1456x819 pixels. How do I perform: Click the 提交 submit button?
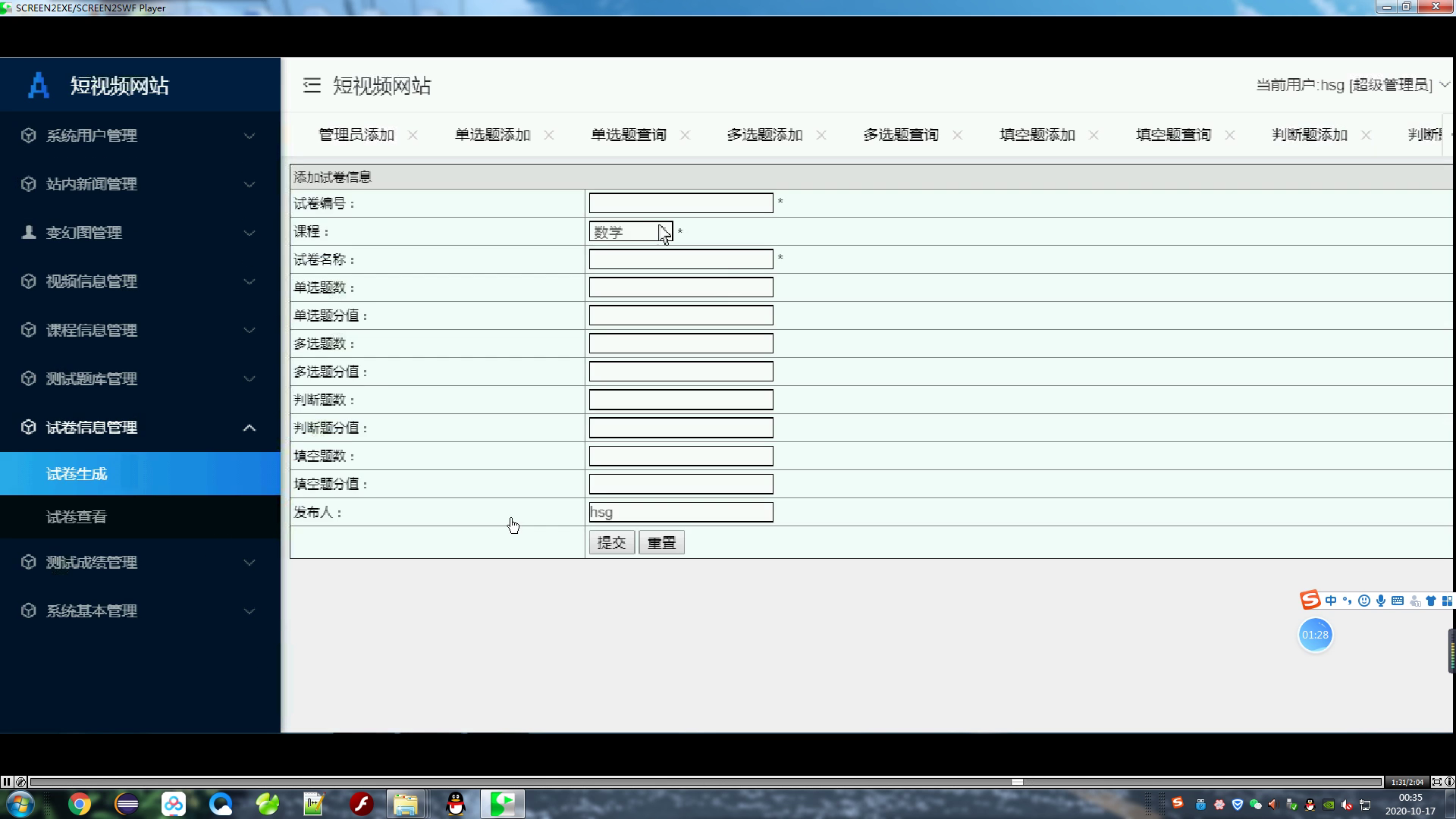point(612,542)
